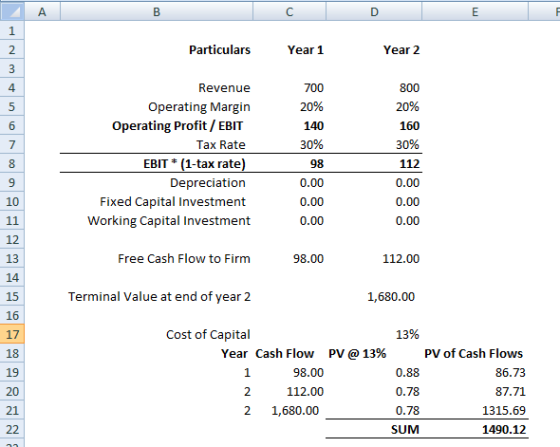Screen dimensions: 560x447
Task: Select column B header
Action: point(157,11)
